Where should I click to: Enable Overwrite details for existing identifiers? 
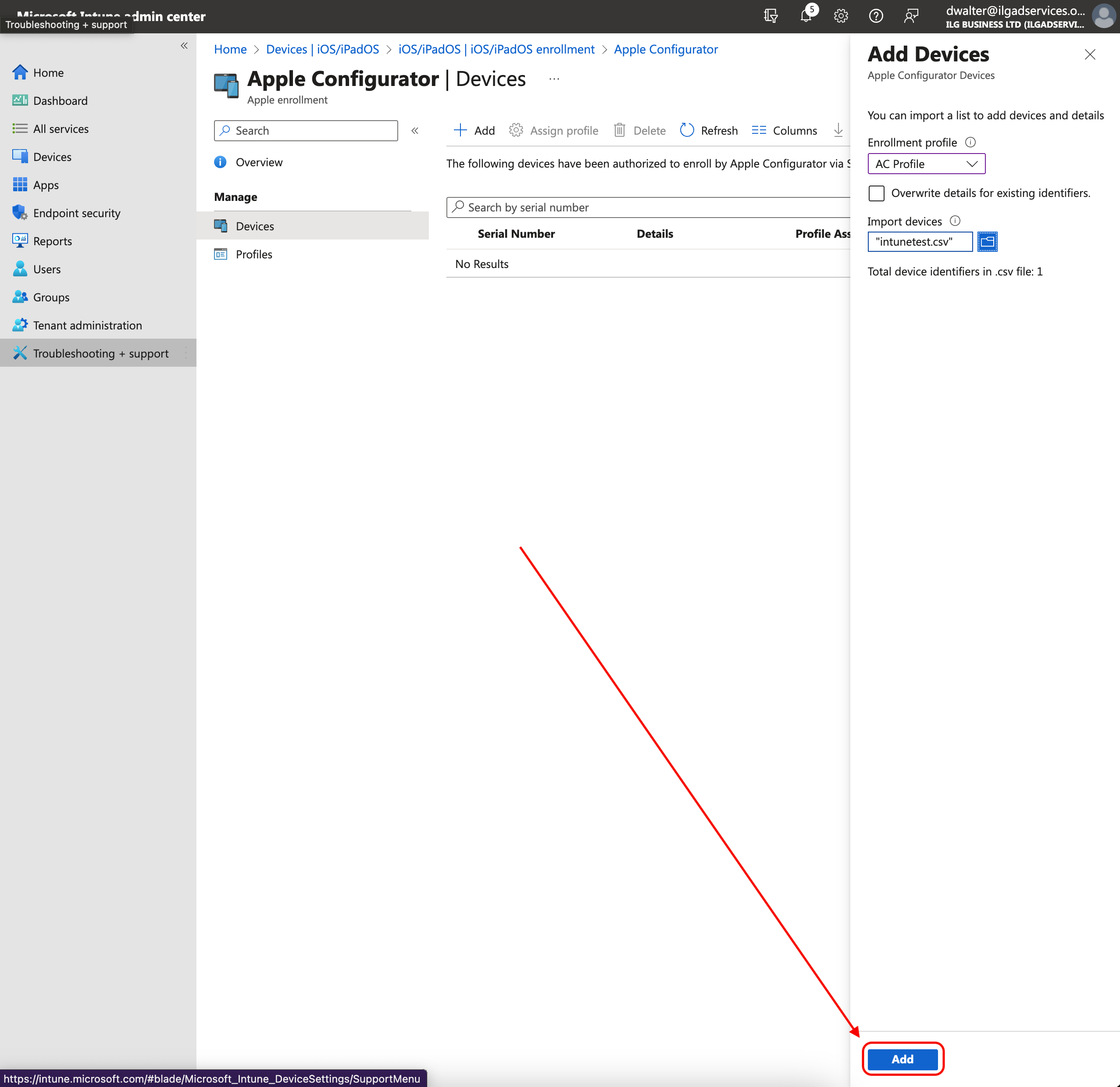876,193
